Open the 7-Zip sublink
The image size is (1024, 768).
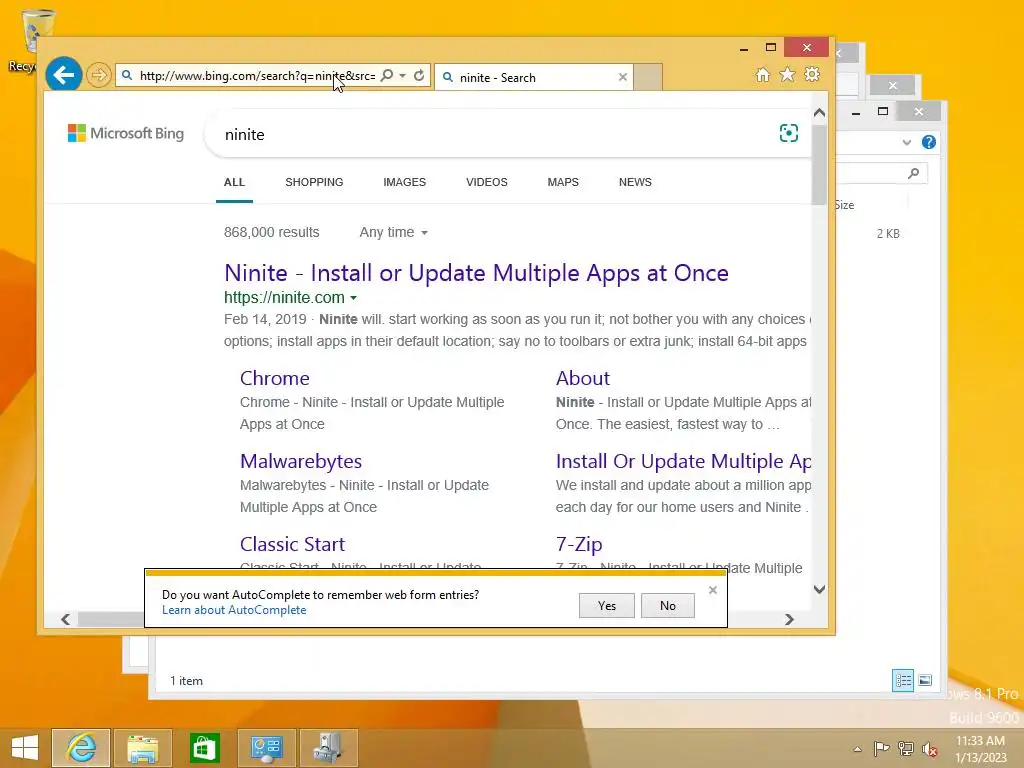click(579, 544)
